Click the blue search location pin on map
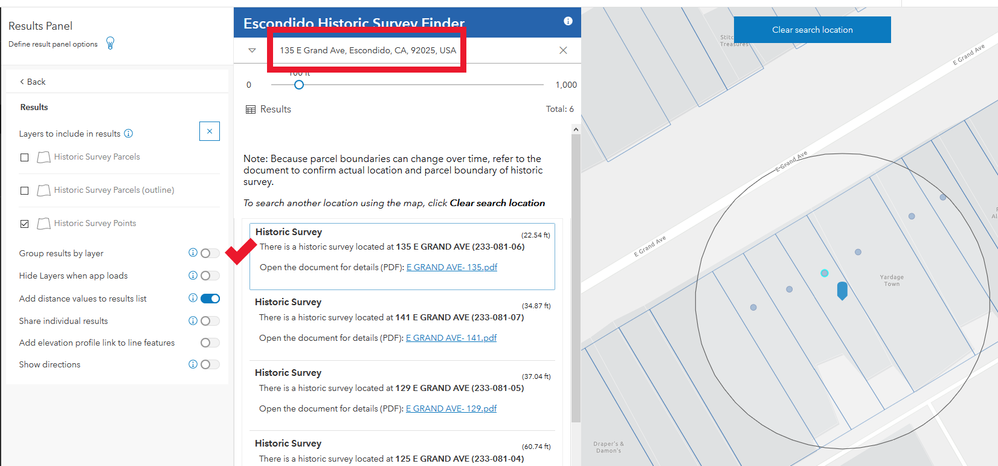 pos(841,291)
